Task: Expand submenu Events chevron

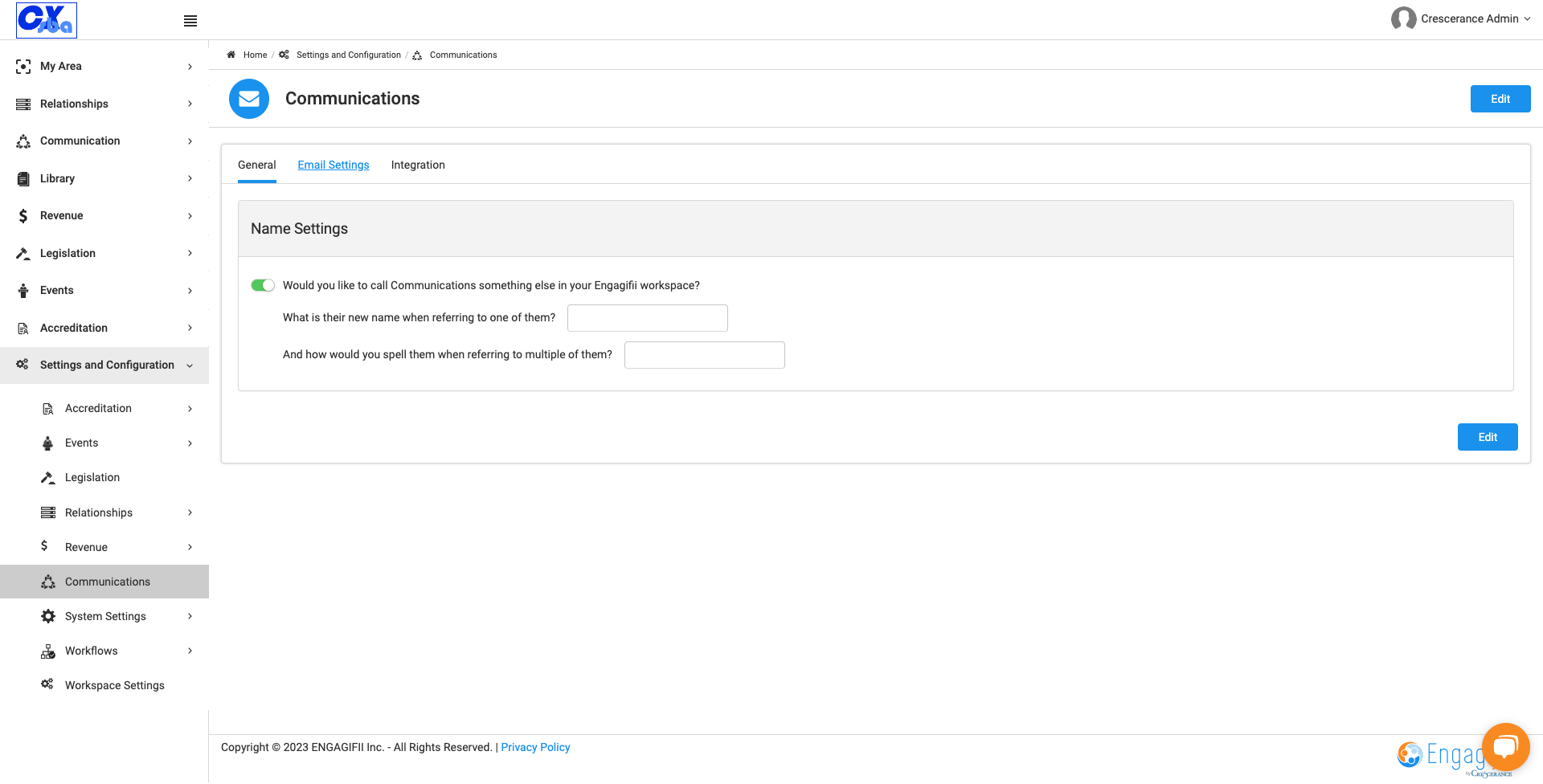Action: (190, 443)
